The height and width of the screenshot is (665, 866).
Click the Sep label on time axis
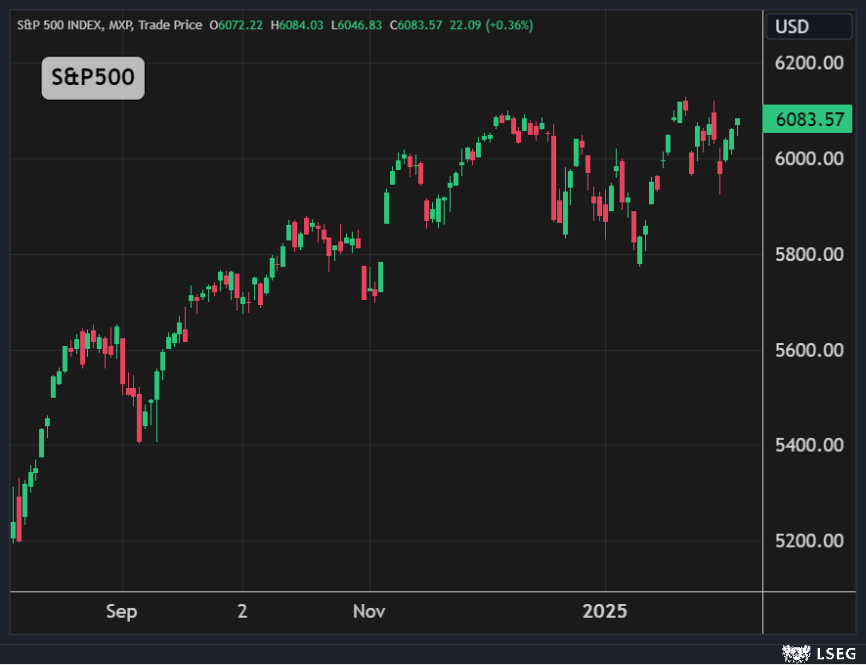coord(122,611)
